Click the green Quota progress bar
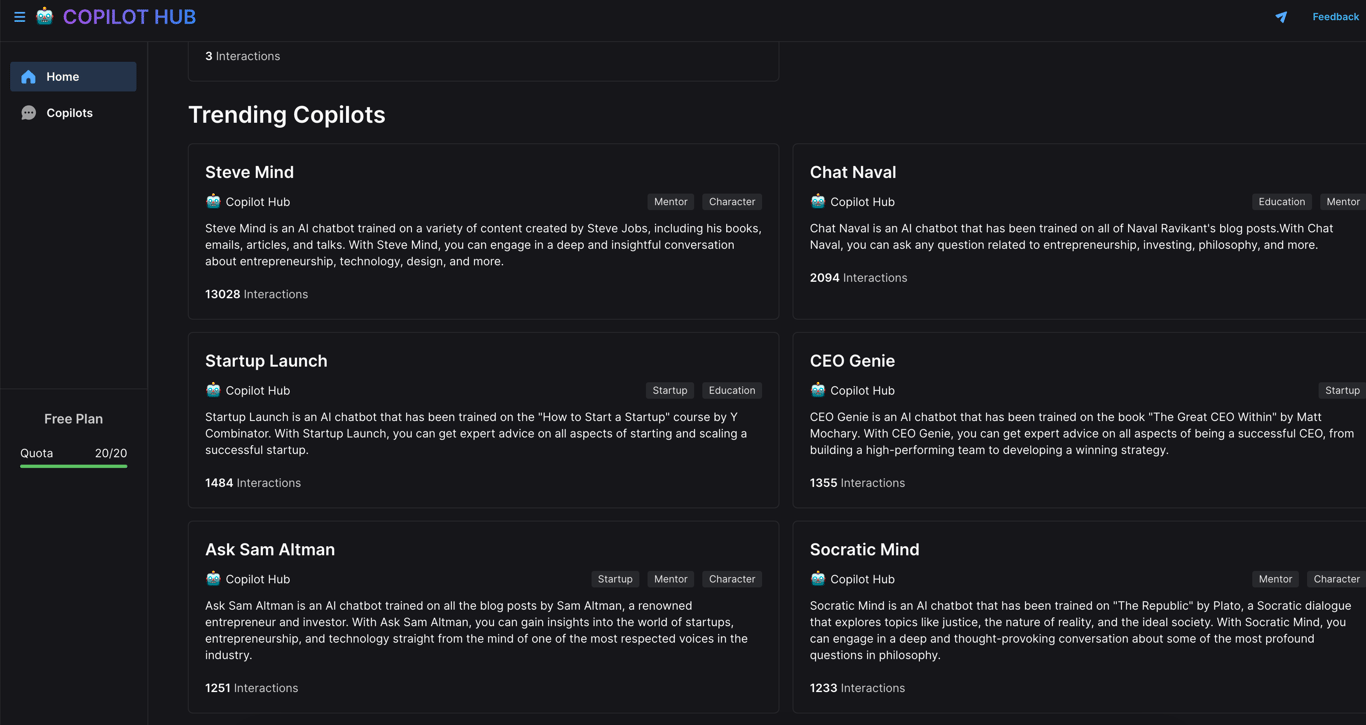The width and height of the screenshot is (1366, 725). [x=73, y=467]
